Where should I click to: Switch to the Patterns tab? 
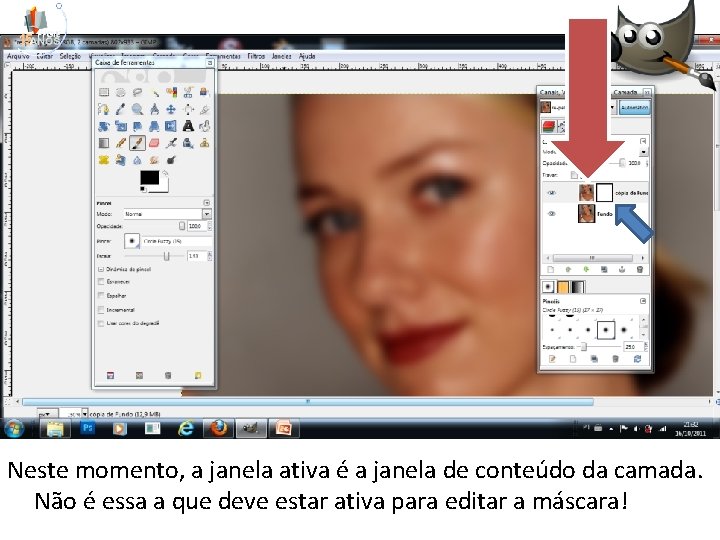(563, 287)
